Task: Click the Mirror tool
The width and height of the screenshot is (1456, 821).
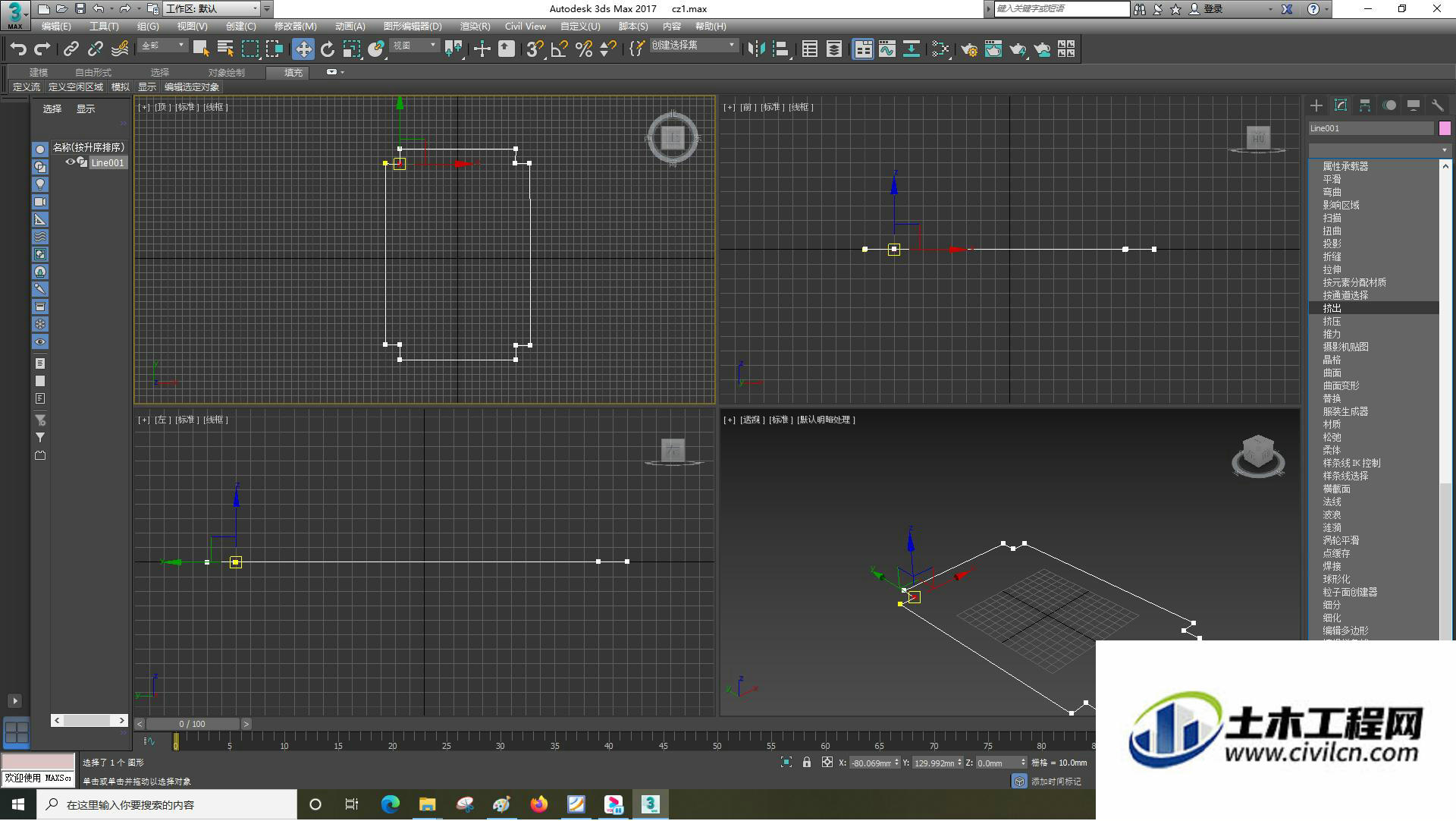Action: [x=756, y=49]
